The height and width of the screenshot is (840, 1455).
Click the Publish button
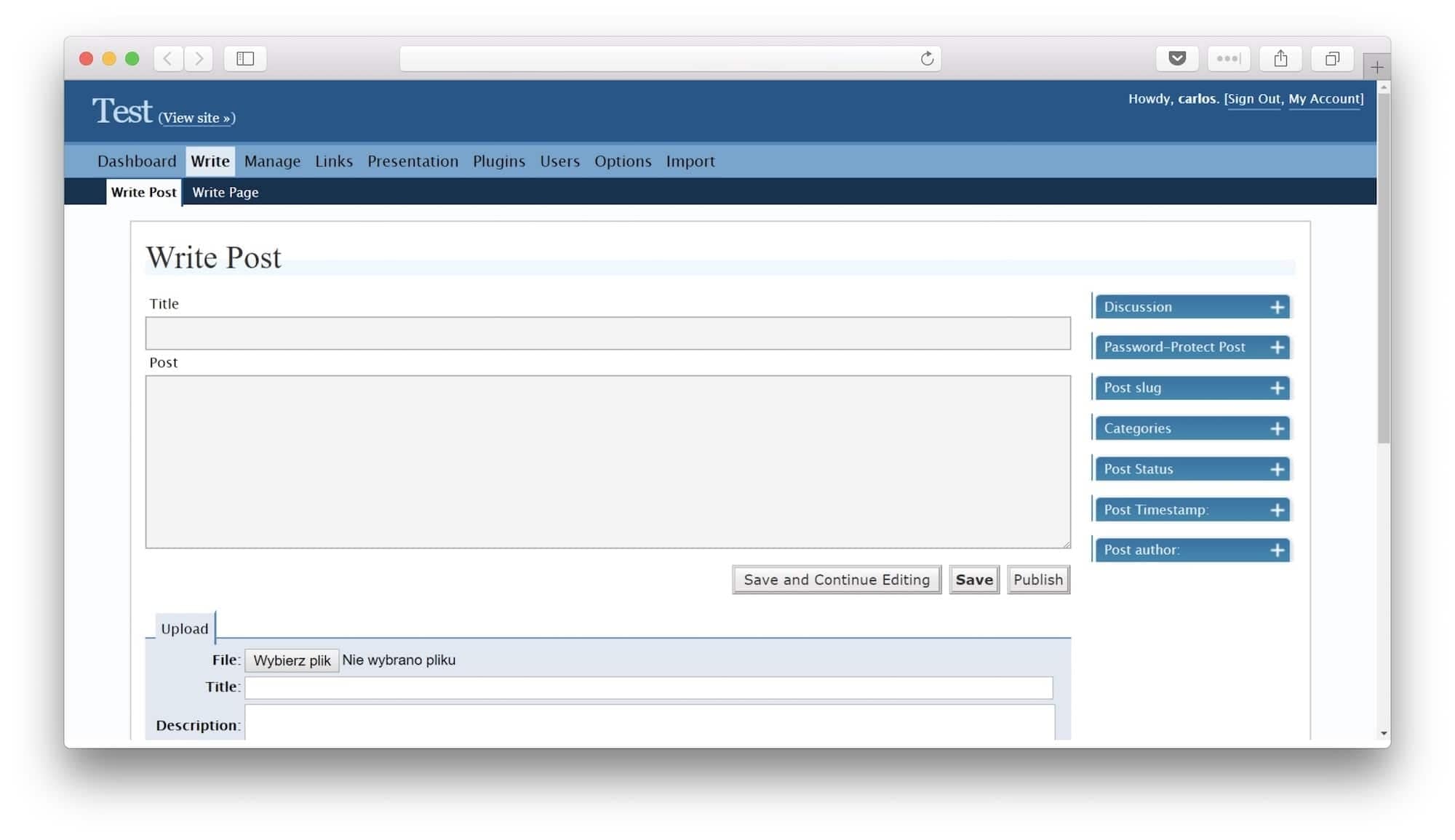pos(1037,580)
